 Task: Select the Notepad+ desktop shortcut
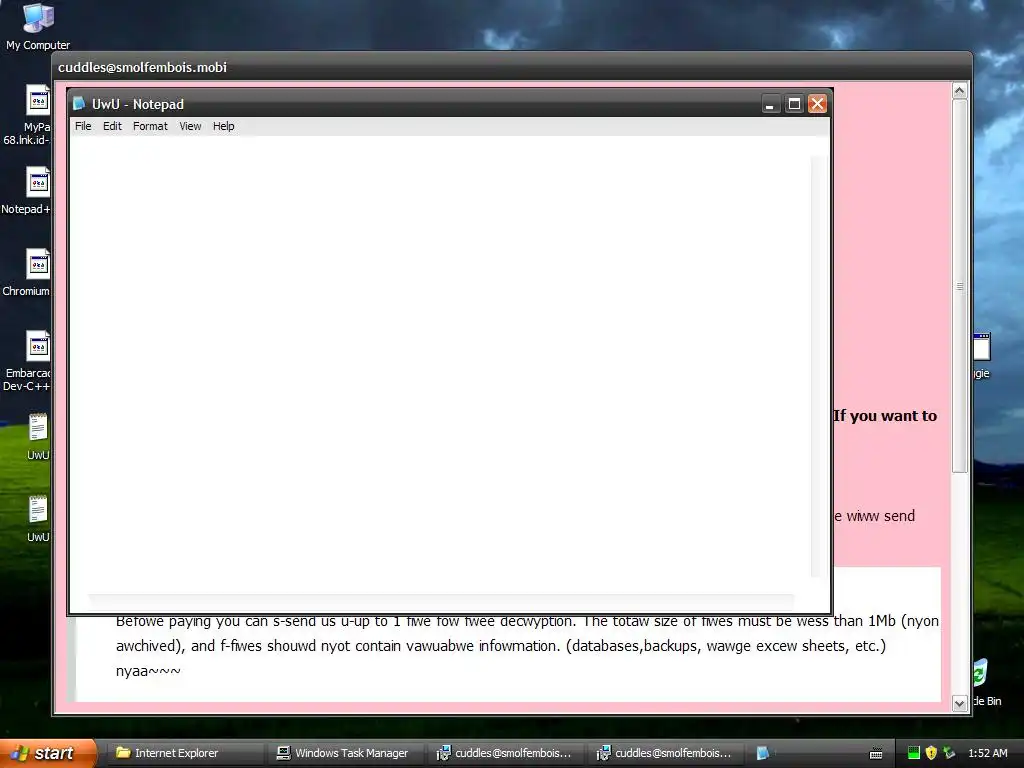[36, 190]
